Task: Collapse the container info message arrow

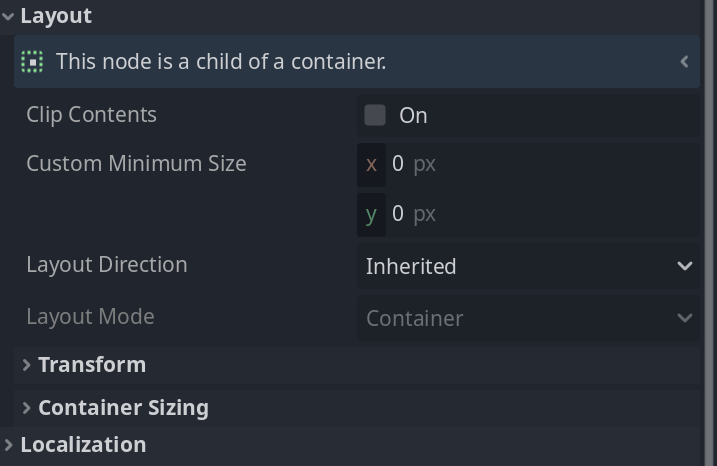Action: pyautogui.click(x=685, y=62)
